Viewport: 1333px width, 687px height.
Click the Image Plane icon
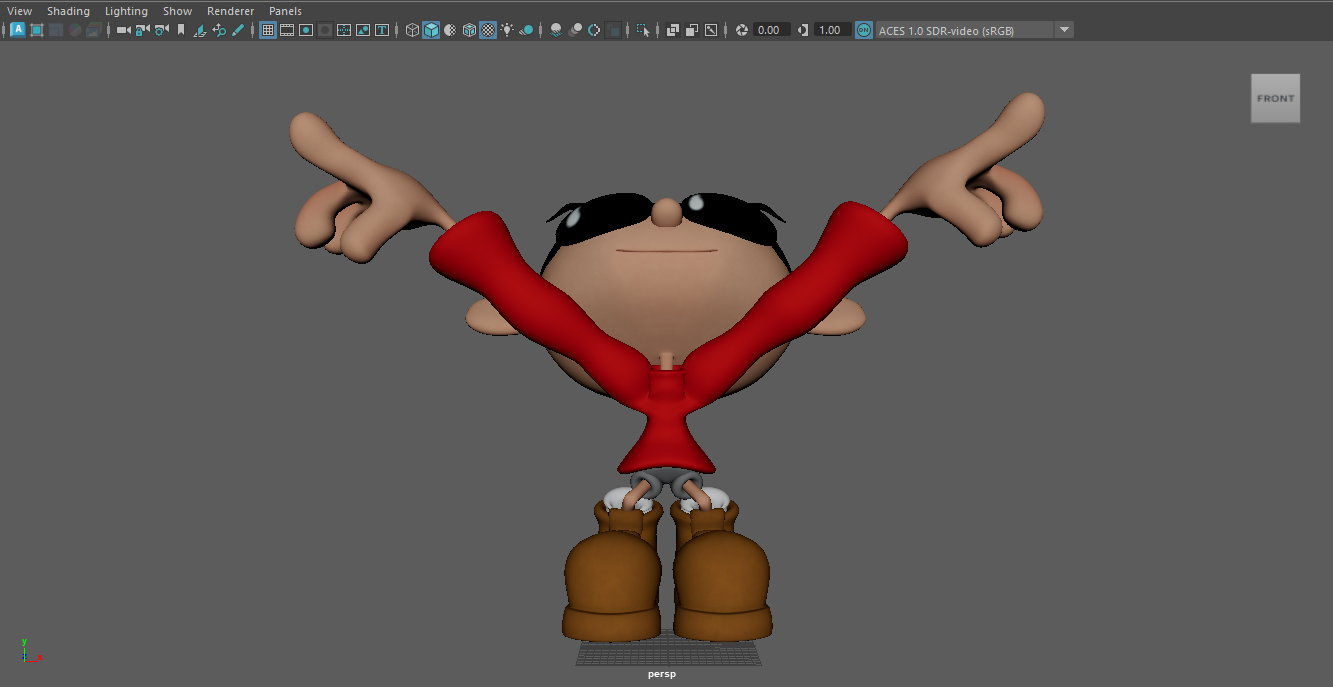point(199,30)
